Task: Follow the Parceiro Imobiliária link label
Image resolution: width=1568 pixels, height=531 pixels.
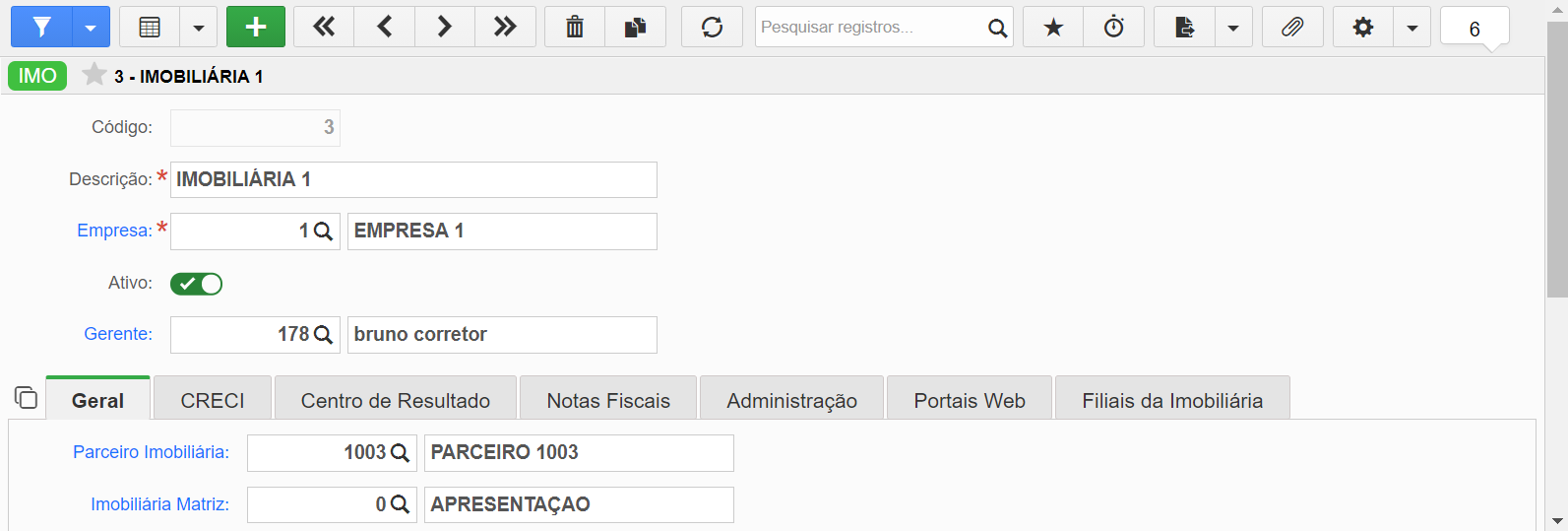Action: [x=151, y=452]
